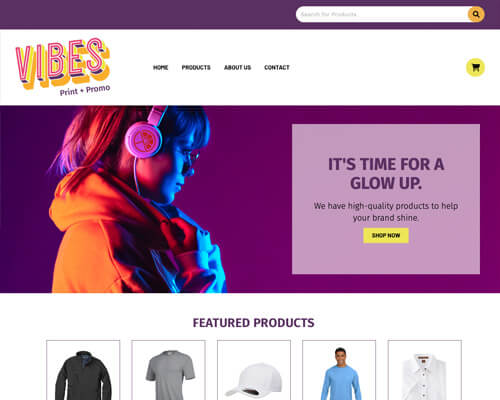Click the It's Time For A Glow Up headline
The width and height of the screenshot is (500, 400).
[386, 174]
